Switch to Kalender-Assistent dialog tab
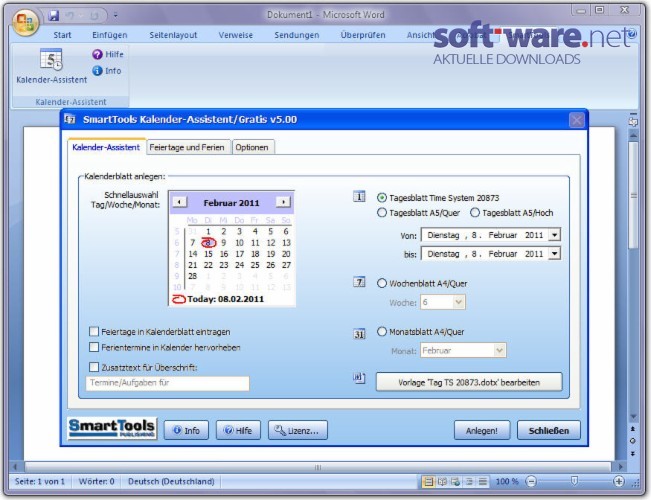This screenshot has height=500, width=651. pos(106,147)
